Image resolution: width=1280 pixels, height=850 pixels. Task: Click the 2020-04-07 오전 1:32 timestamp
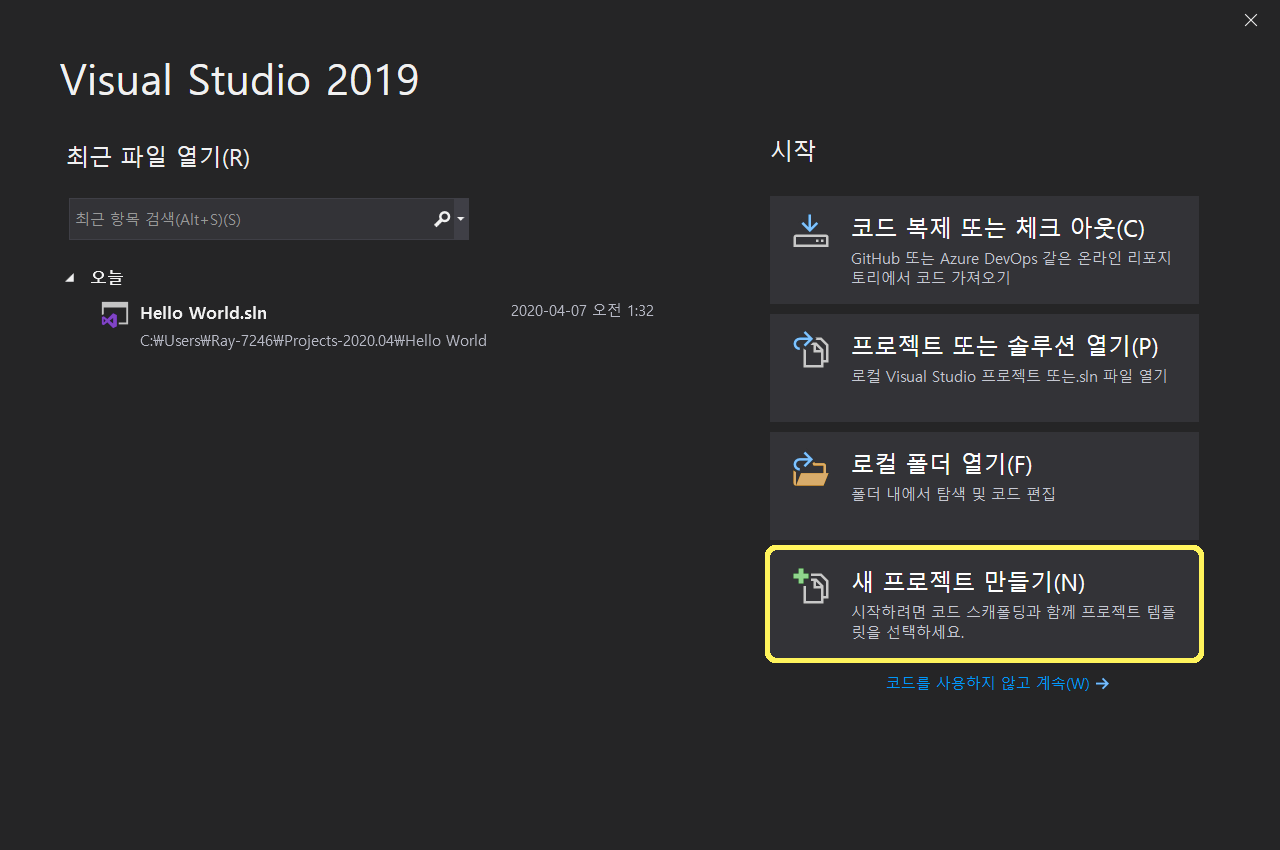pos(582,311)
